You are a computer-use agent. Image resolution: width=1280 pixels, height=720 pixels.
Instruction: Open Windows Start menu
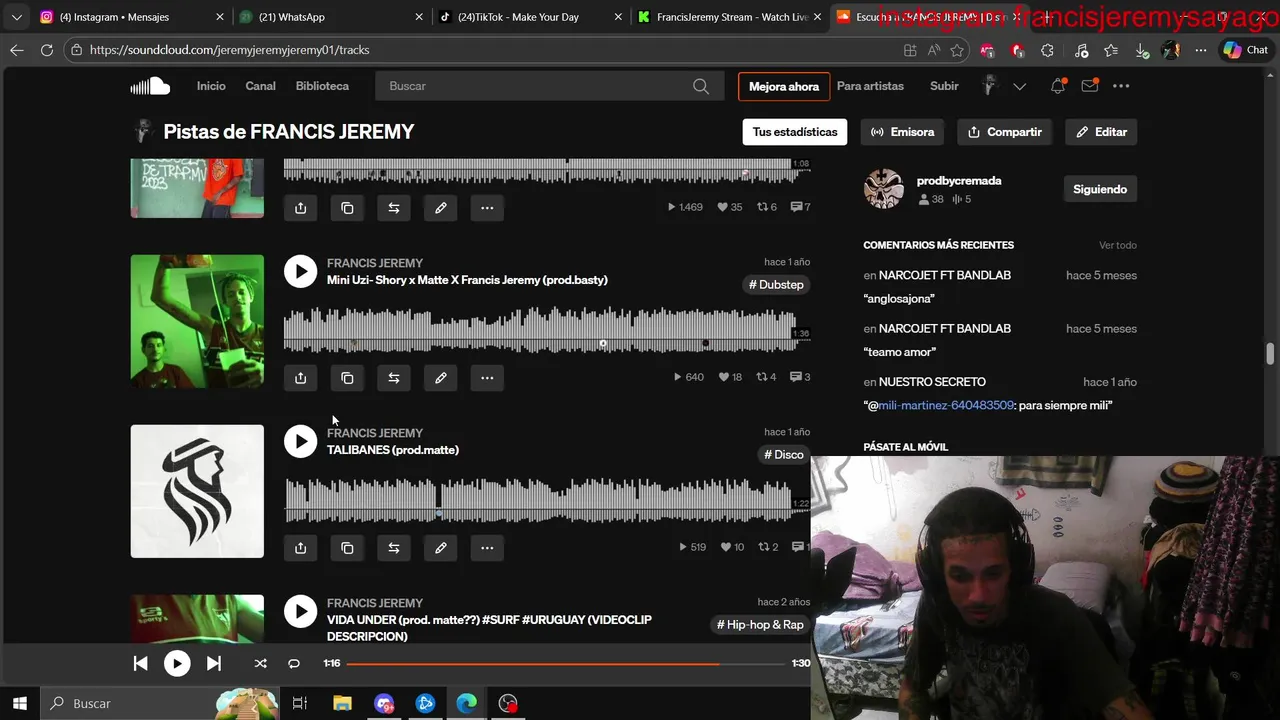click(20, 703)
